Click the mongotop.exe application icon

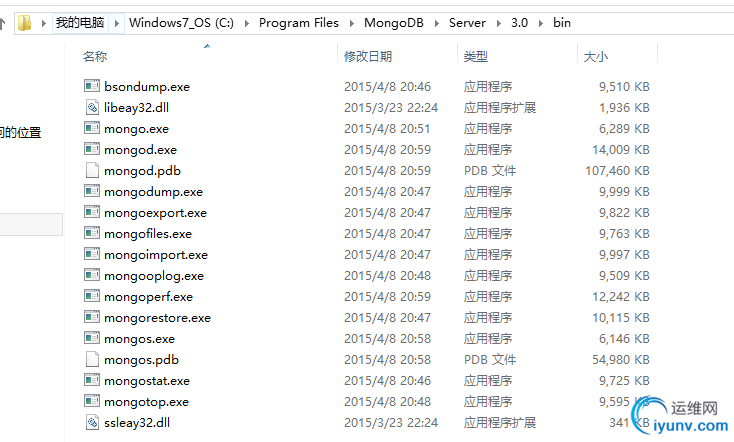[92, 401]
